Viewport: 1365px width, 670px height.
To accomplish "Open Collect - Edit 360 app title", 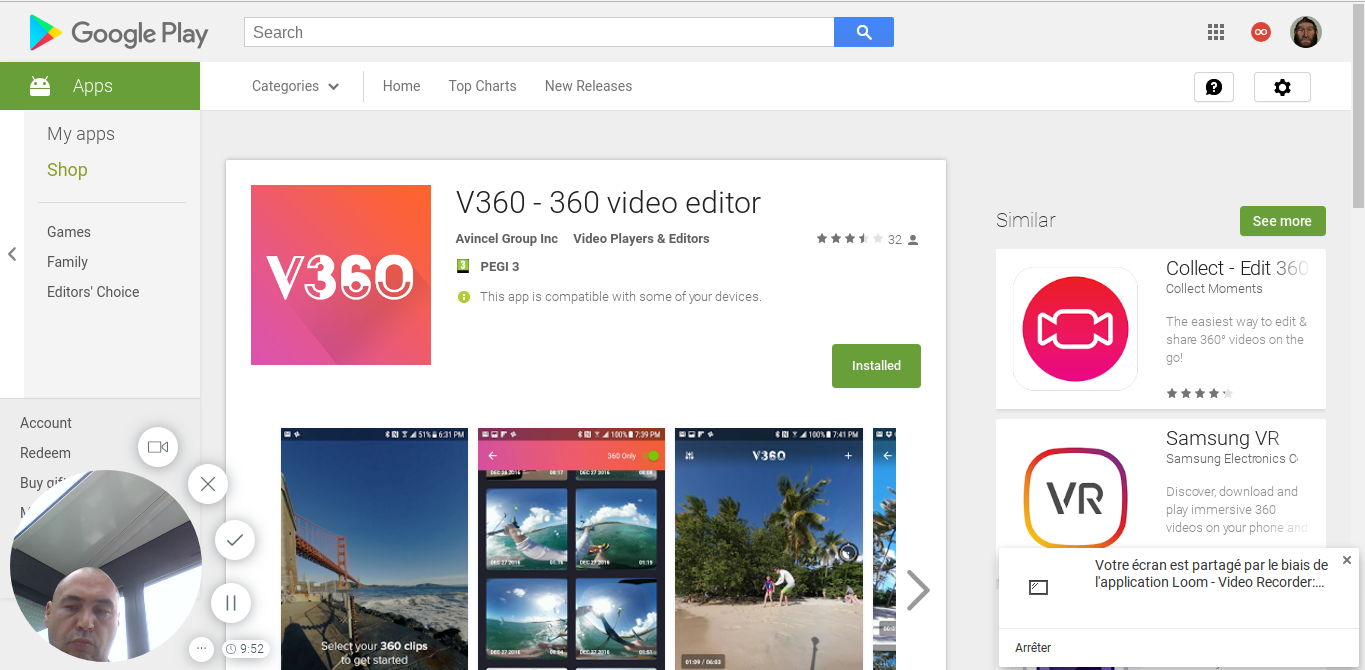I will point(1237,268).
